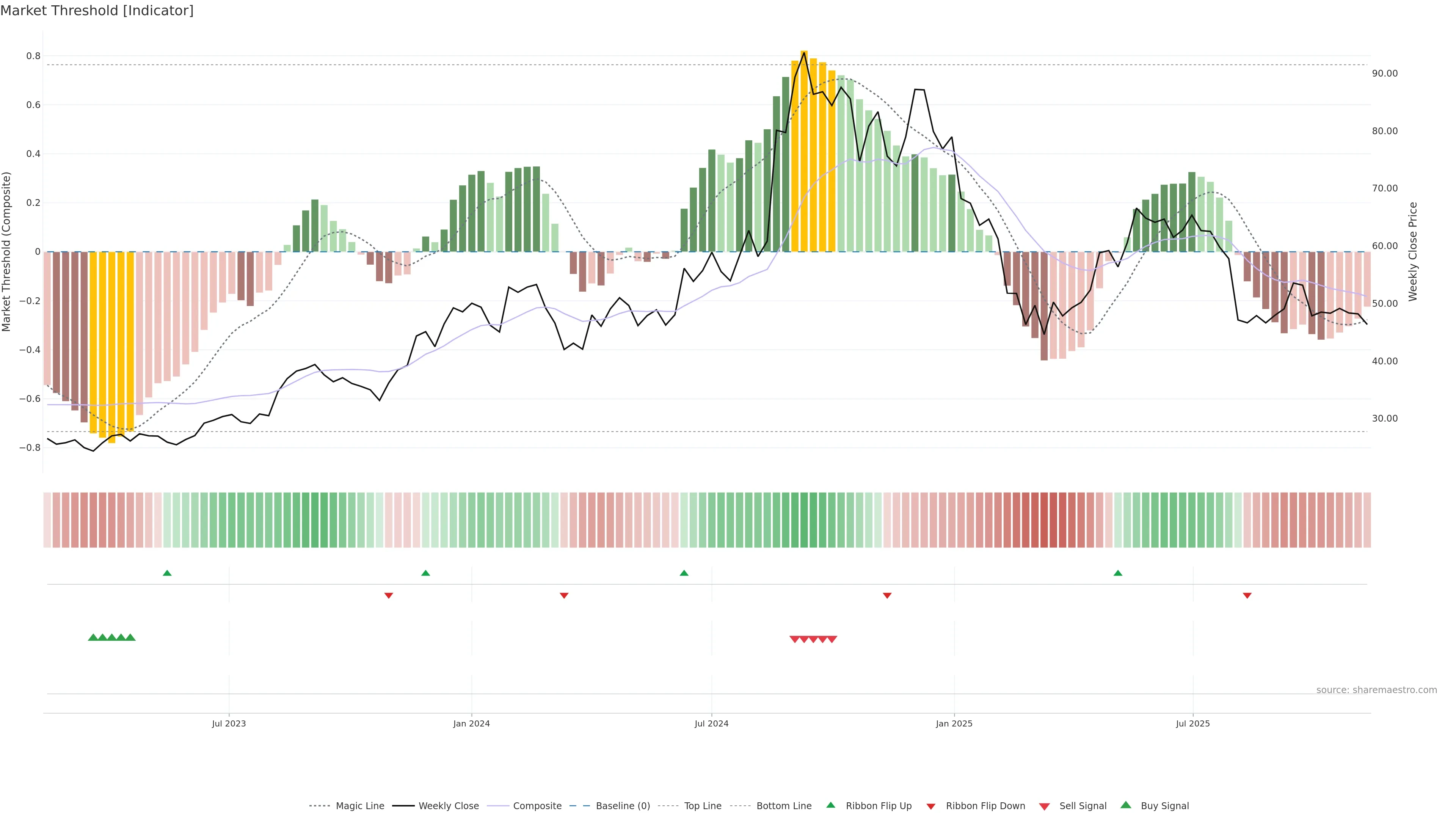Click the green triangle icon beside Buy Signal legend
Screen dimensions: 1456x819
coord(1125,805)
